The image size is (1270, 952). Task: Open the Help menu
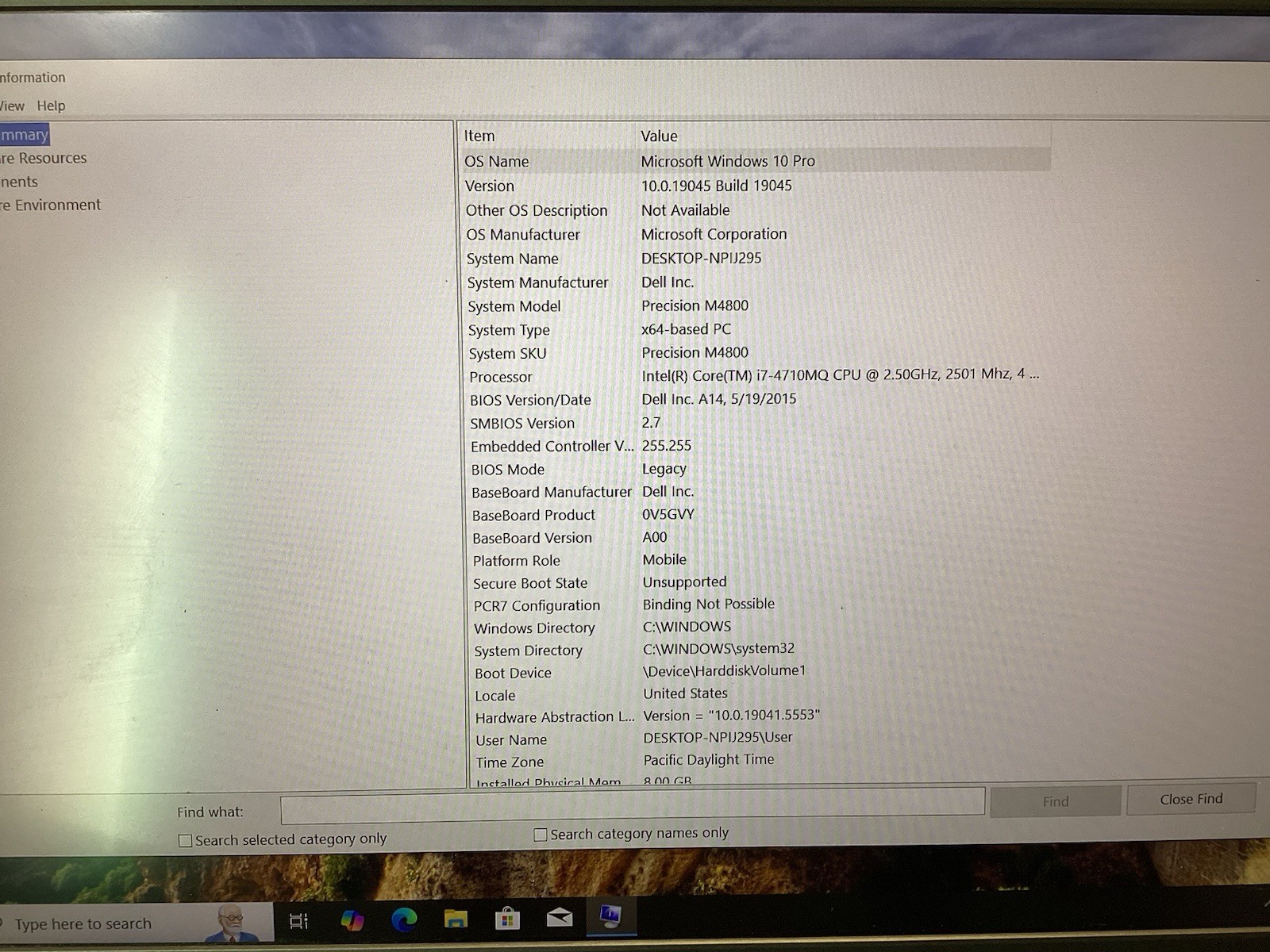(51, 106)
